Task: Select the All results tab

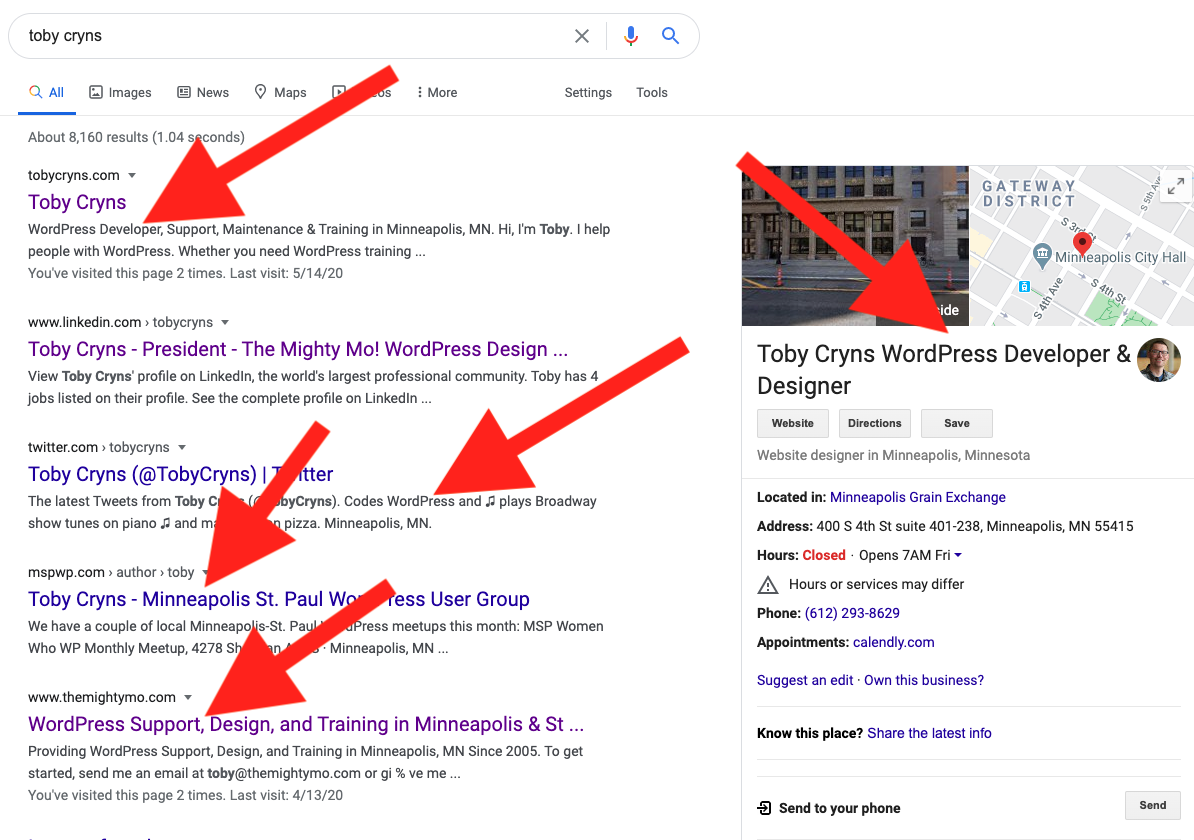Action: point(46,92)
